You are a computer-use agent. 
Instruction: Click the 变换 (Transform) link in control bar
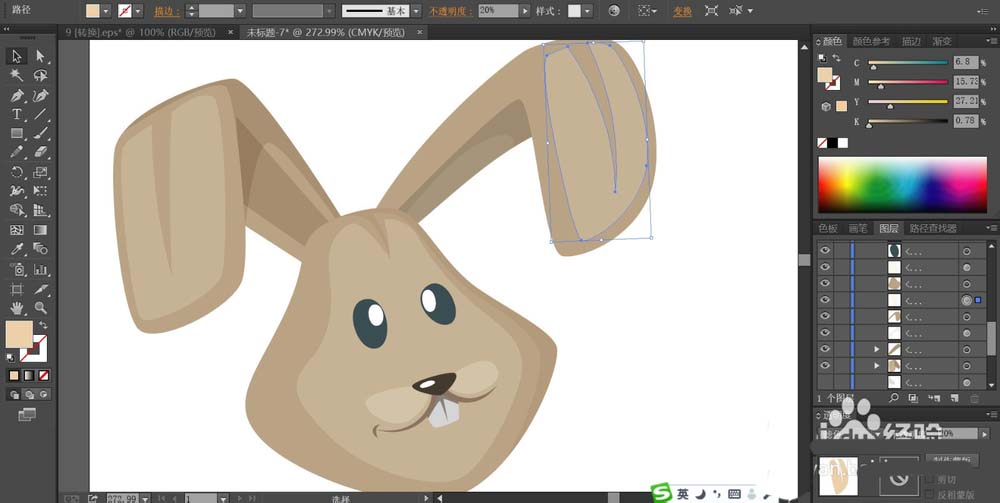[x=681, y=11]
